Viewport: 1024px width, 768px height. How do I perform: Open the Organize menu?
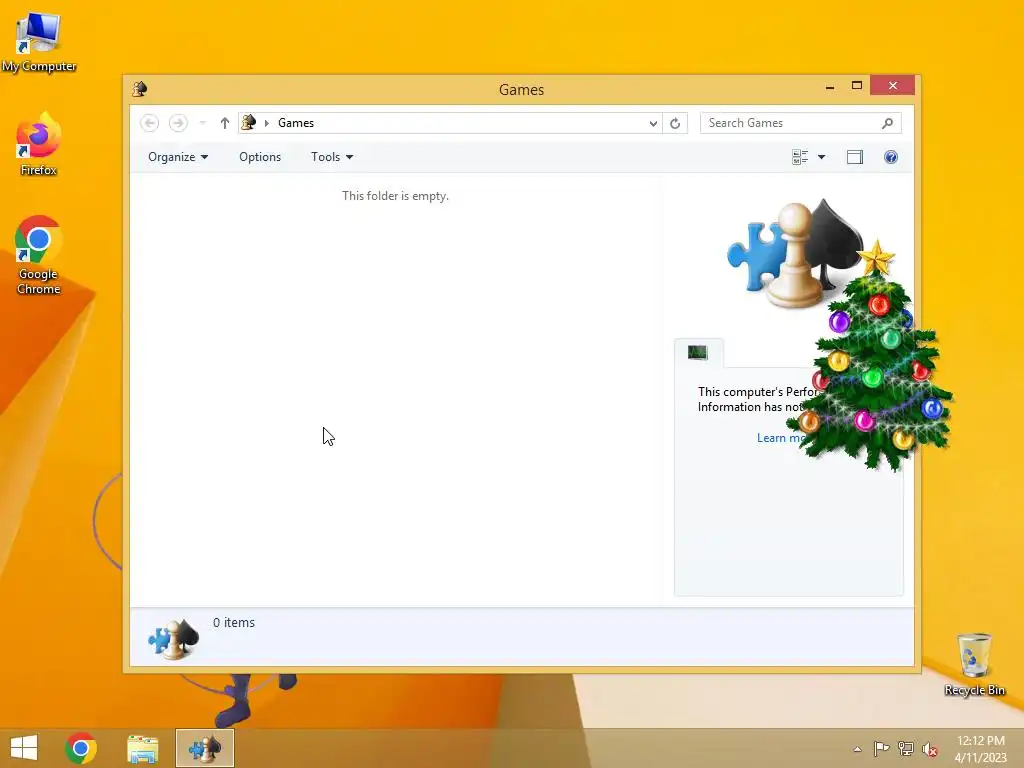[x=178, y=157]
